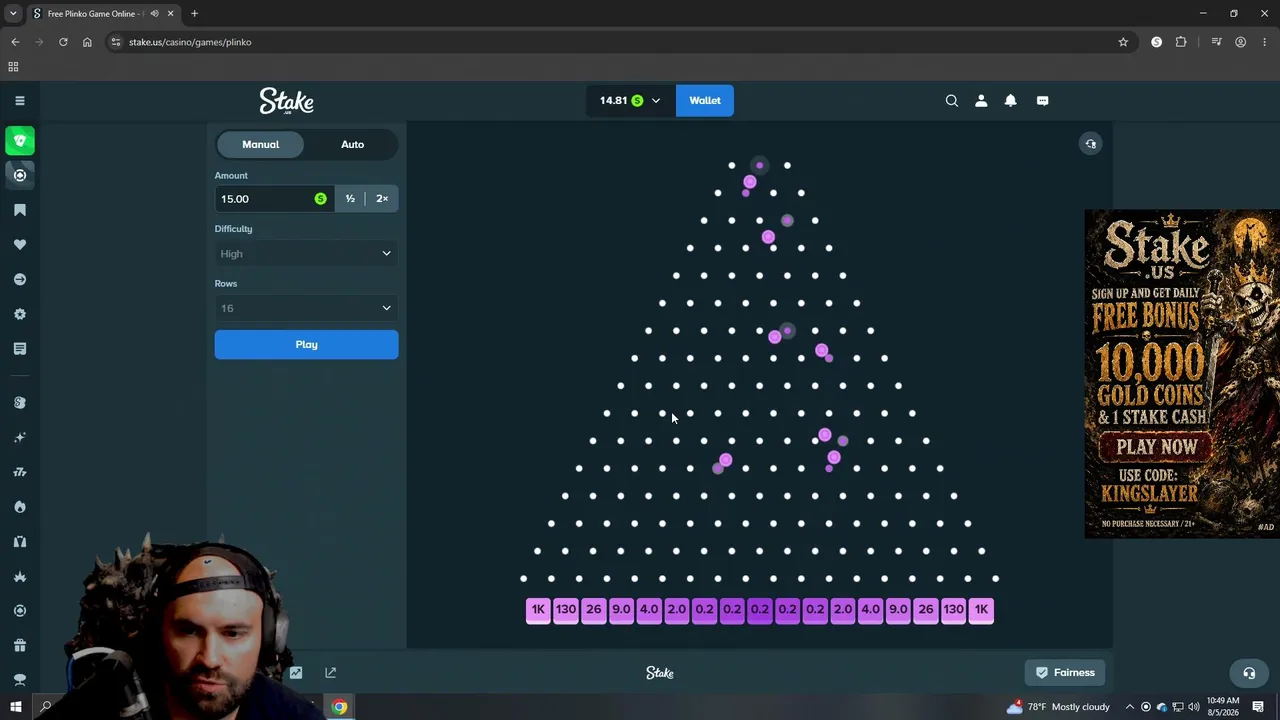Open the weather widget showing 78°F
This screenshot has height=720, width=1280.
click(x=1059, y=707)
